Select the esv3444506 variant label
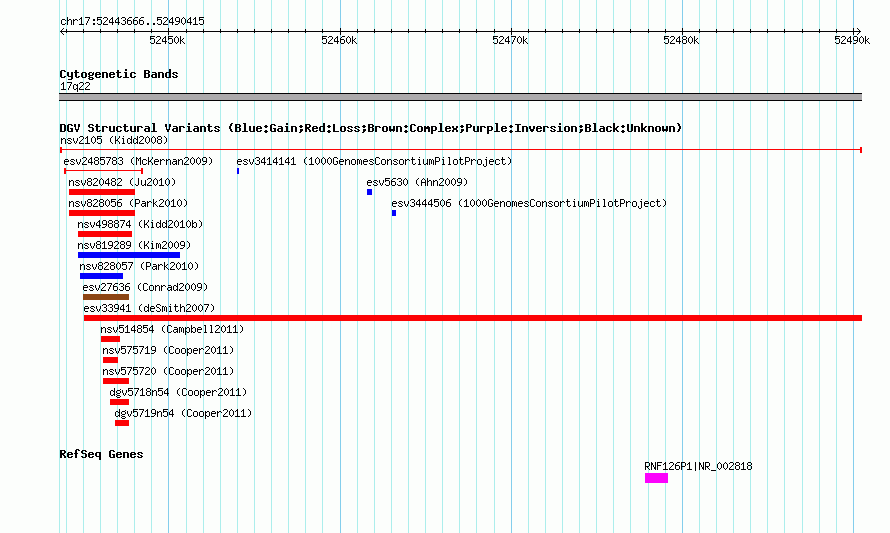Screen dimensions: 890x533 529,203
